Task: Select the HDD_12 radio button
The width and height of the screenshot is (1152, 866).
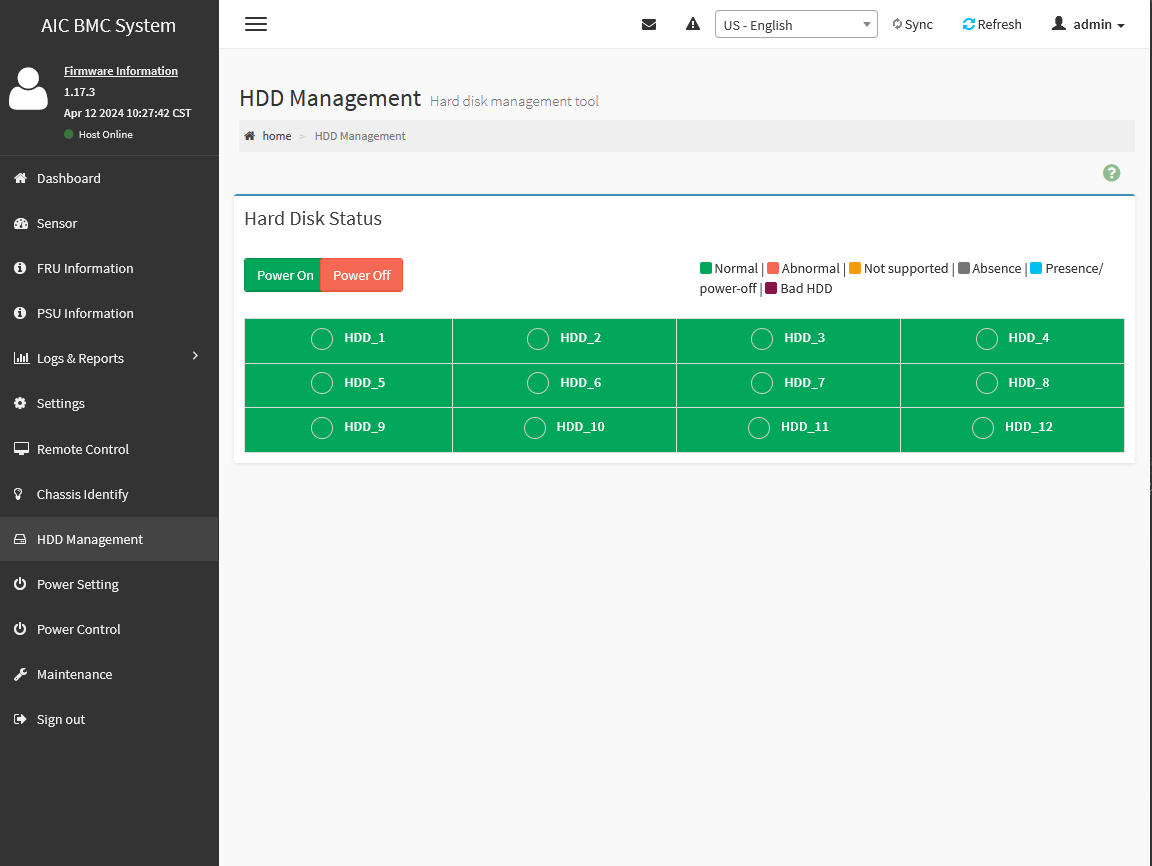Action: coord(983,427)
